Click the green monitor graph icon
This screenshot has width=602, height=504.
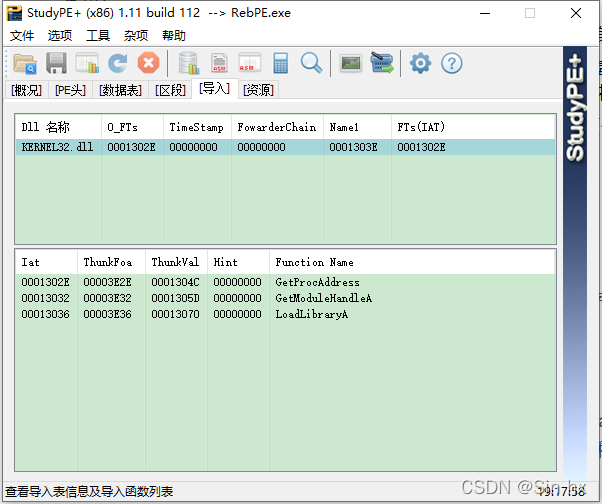point(351,63)
